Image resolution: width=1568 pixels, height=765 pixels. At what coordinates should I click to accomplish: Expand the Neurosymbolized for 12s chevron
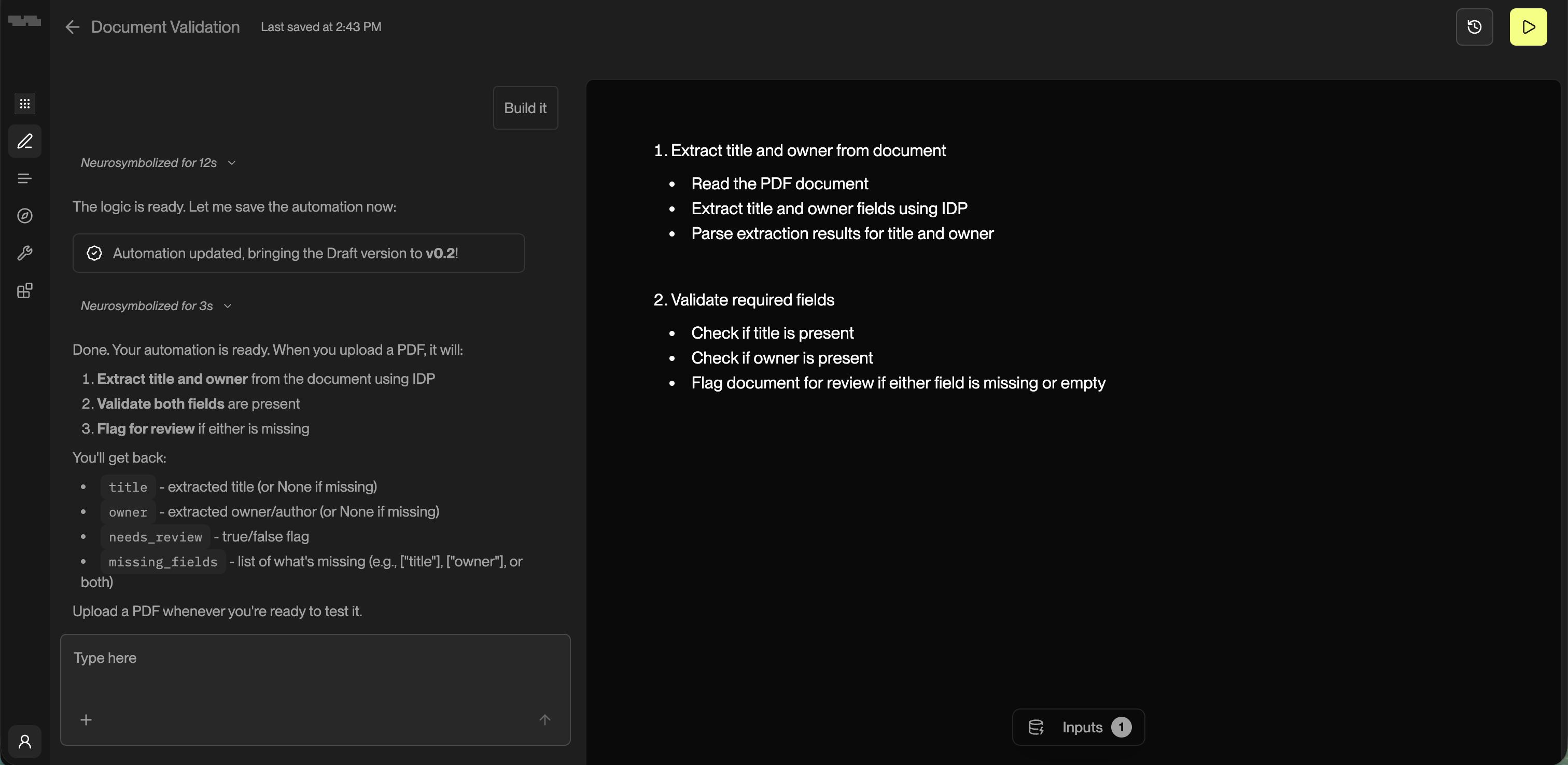[x=231, y=163]
